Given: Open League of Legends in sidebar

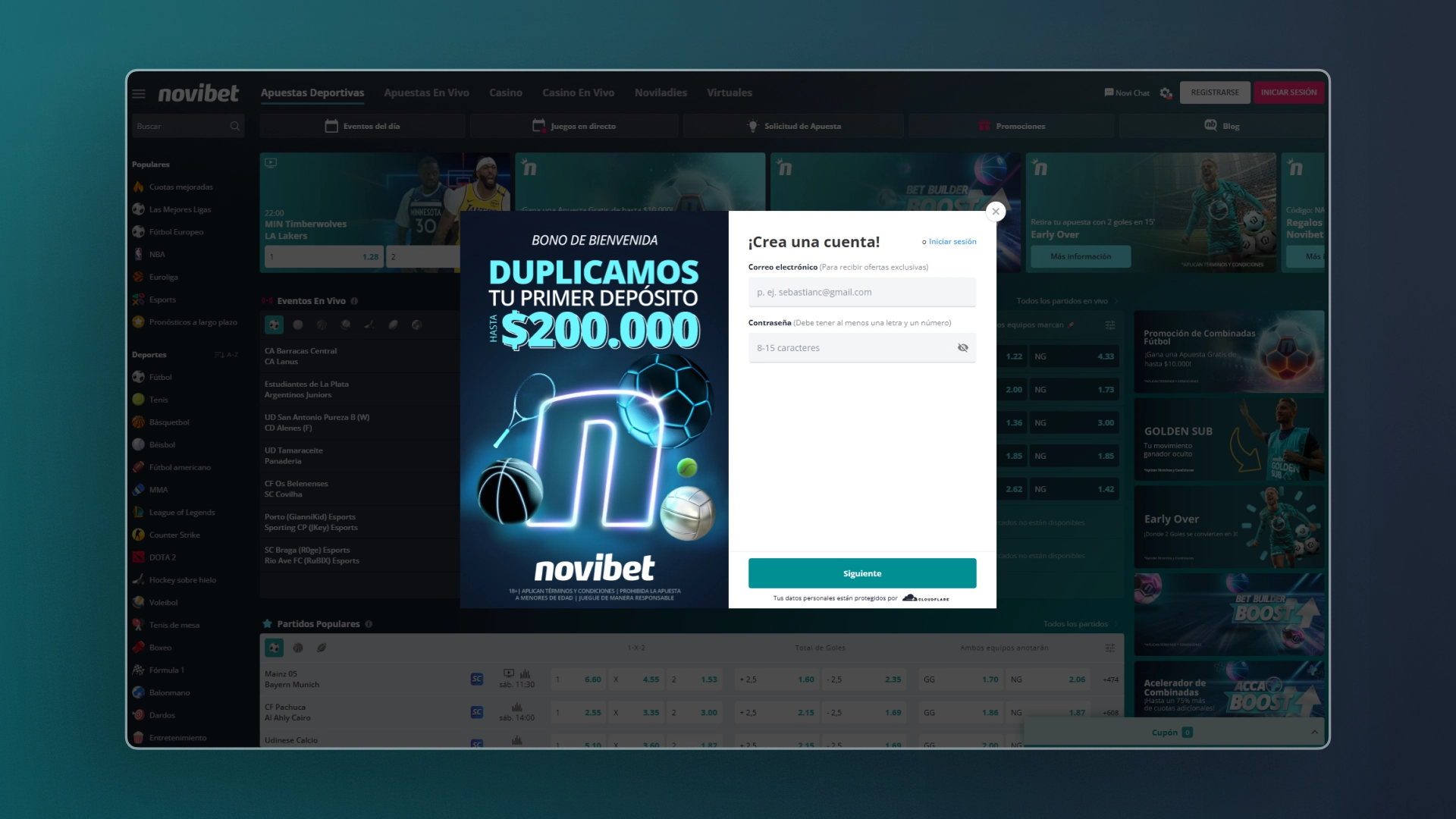Looking at the screenshot, I should click(x=182, y=513).
